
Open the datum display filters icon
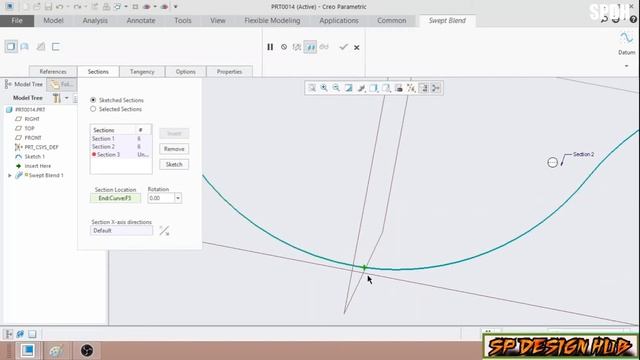coord(411,88)
